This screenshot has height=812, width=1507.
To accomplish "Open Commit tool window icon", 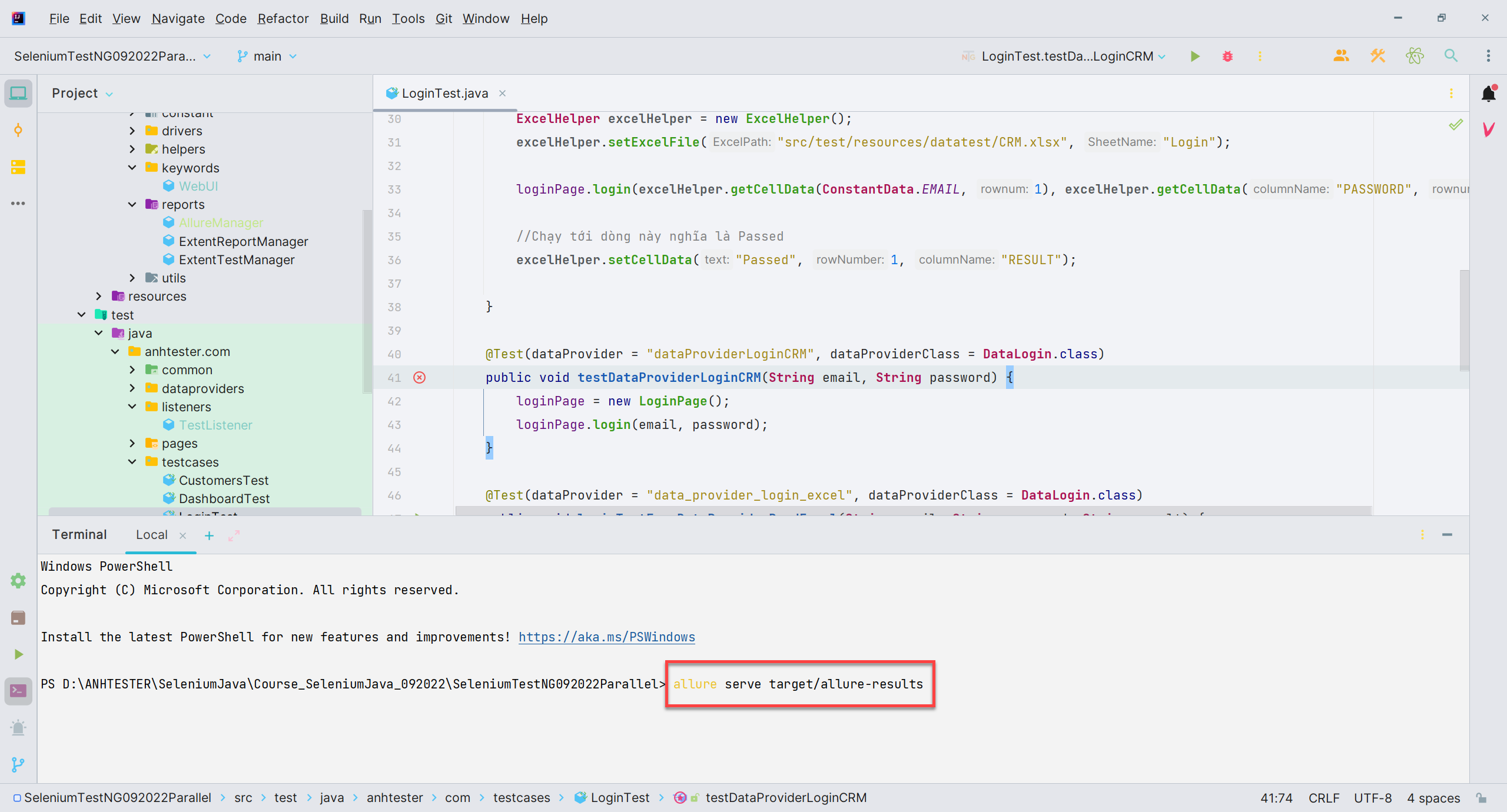I will point(18,130).
